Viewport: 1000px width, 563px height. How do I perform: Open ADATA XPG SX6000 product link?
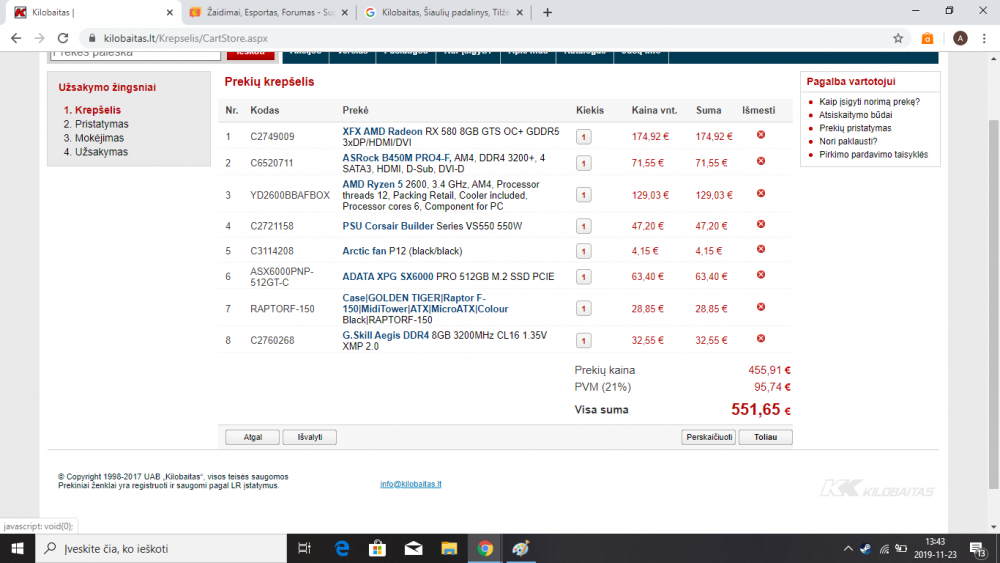pyautogui.click(x=388, y=277)
